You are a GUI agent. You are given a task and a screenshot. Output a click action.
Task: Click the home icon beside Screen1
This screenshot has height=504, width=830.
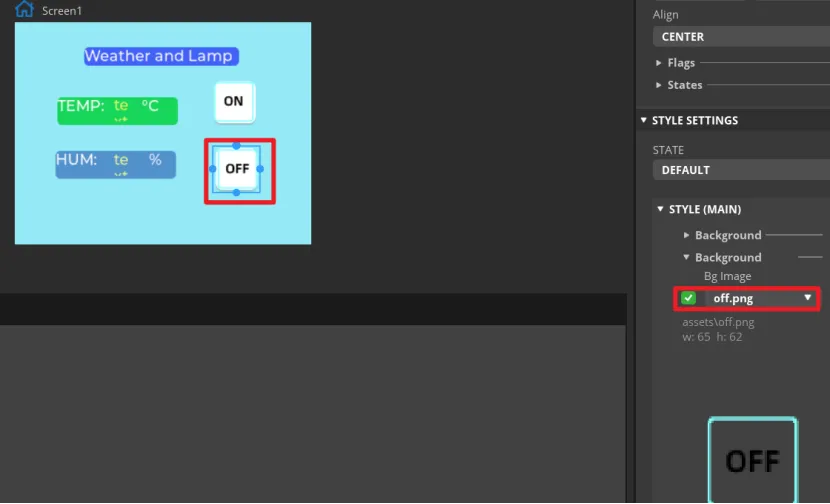point(24,10)
